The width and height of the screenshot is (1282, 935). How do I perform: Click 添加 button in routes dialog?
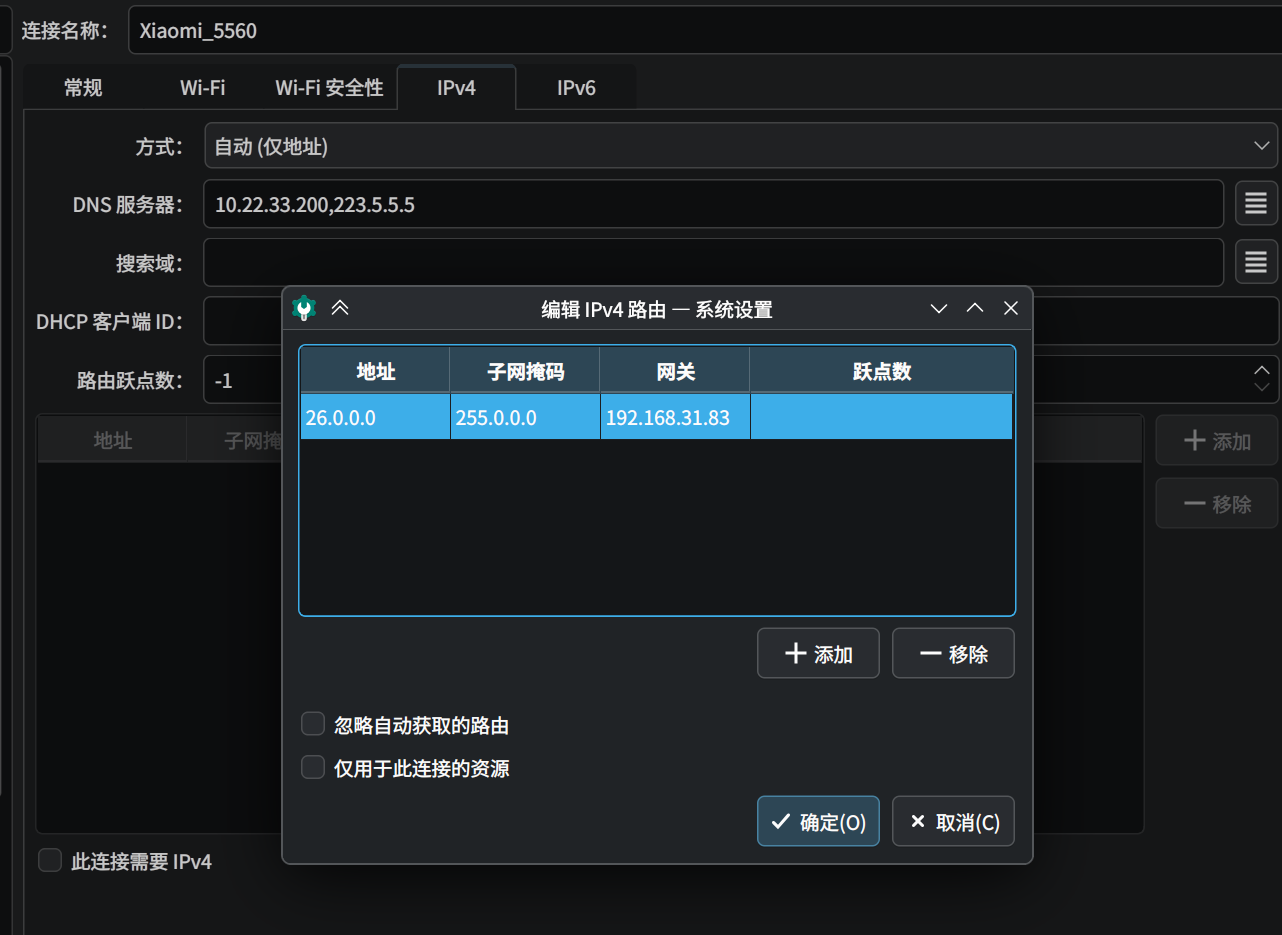pyautogui.click(x=819, y=654)
